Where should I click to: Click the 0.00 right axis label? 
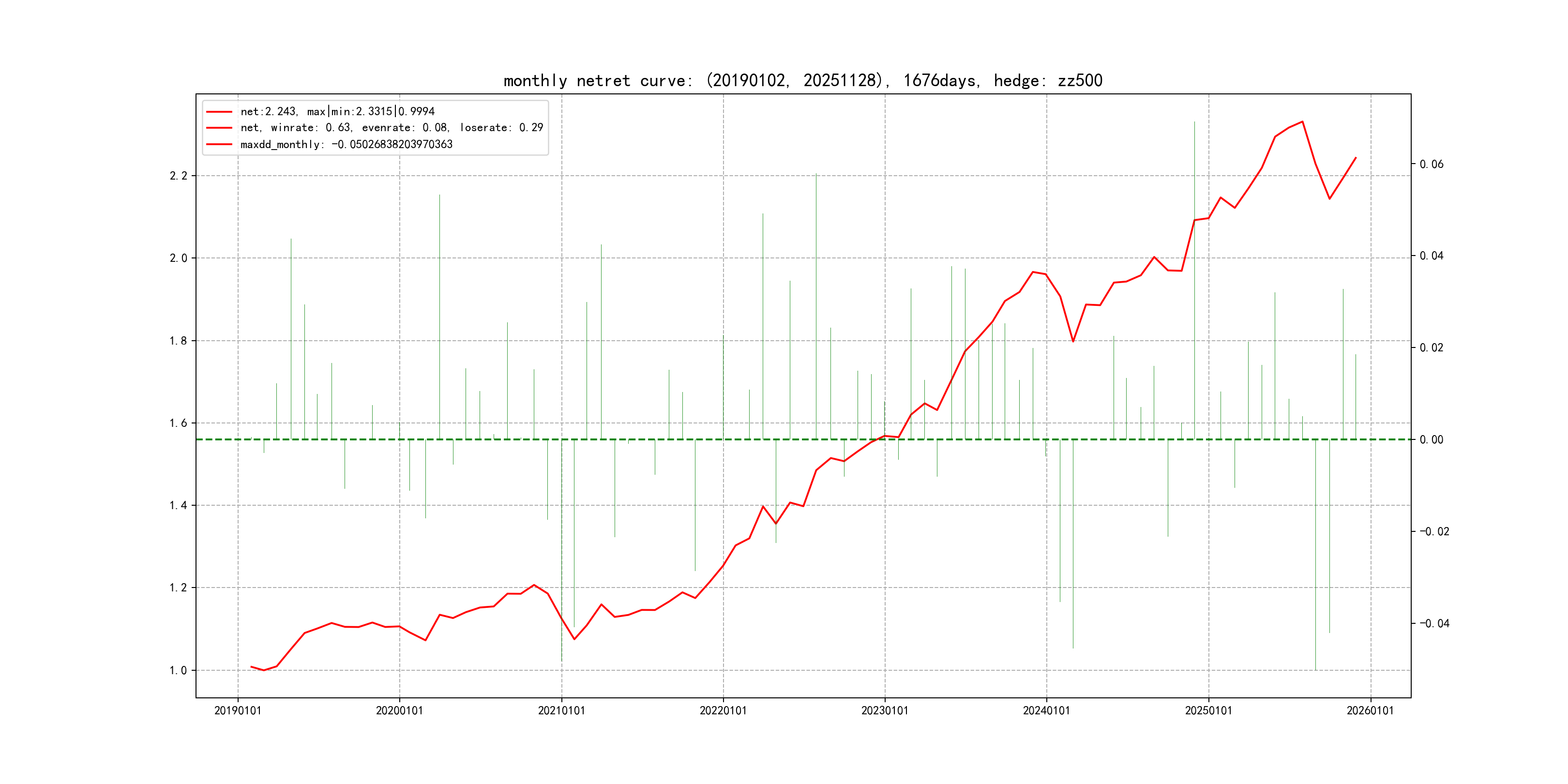point(1431,439)
